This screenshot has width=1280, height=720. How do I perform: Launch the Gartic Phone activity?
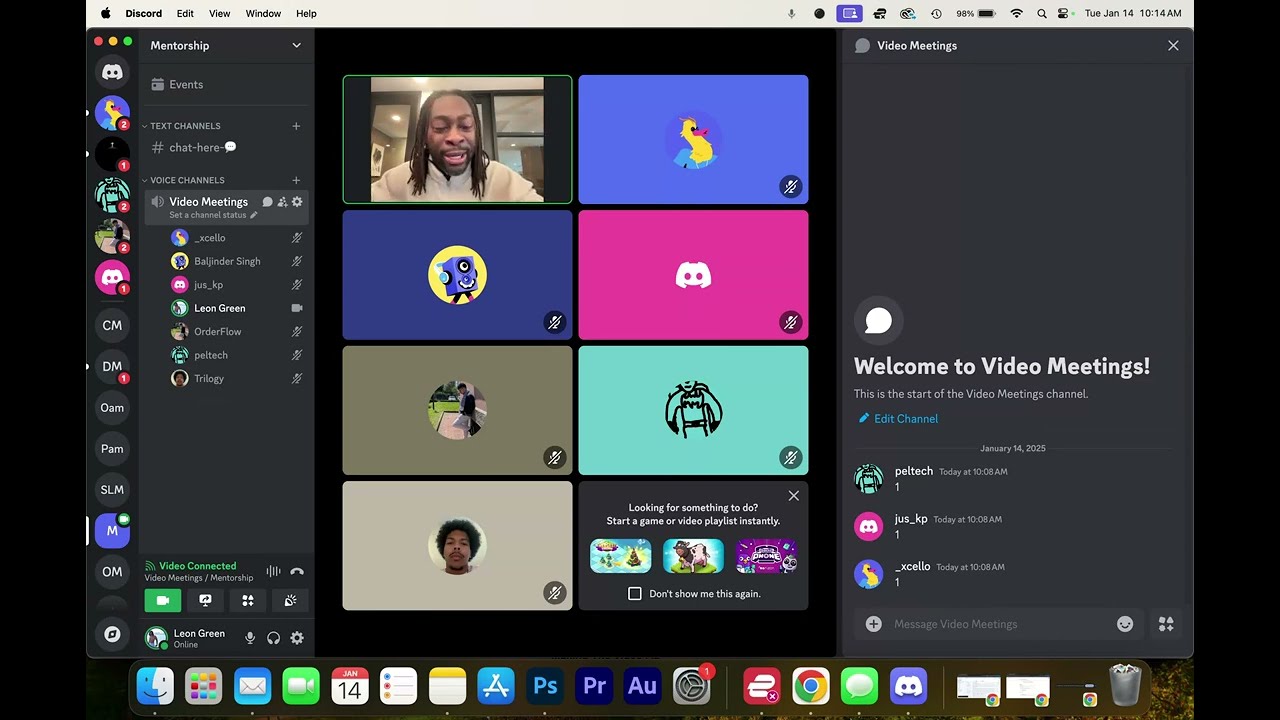[767, 556]
